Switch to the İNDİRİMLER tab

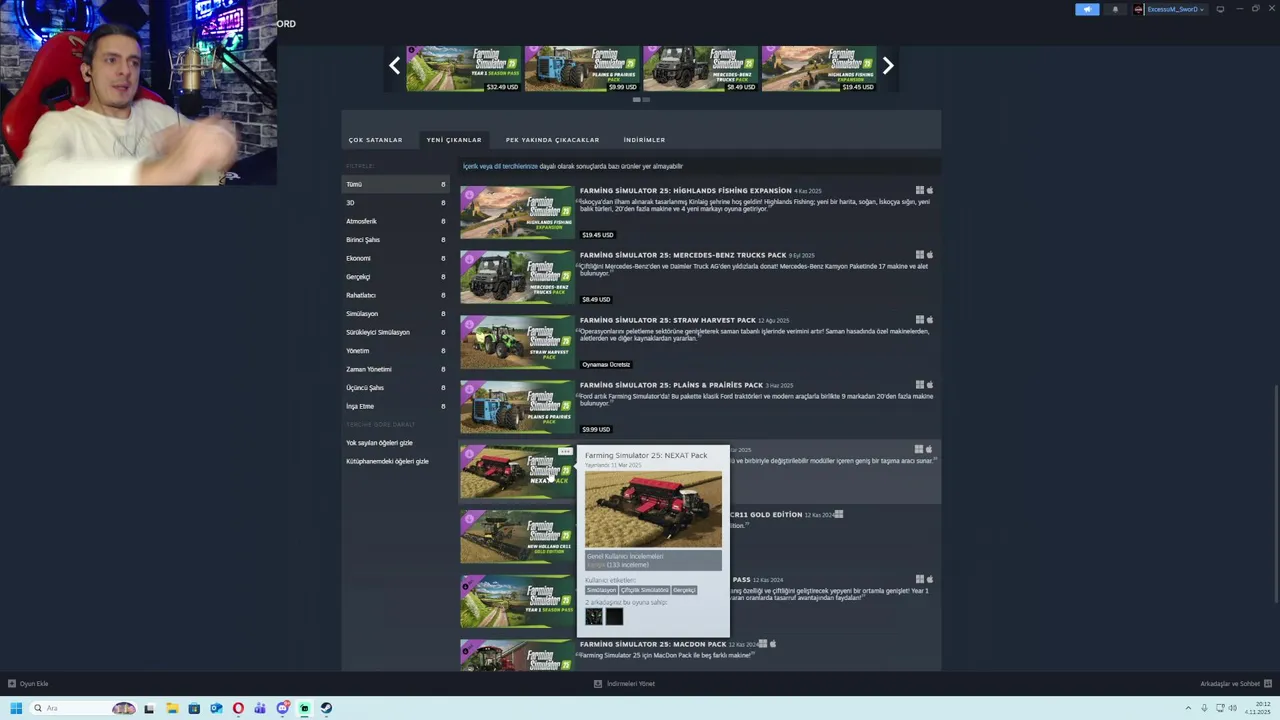click(644, 140)
